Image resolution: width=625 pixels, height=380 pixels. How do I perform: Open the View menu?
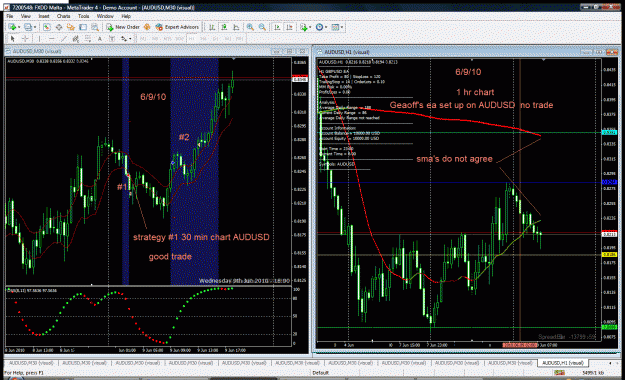coord(26,16)
